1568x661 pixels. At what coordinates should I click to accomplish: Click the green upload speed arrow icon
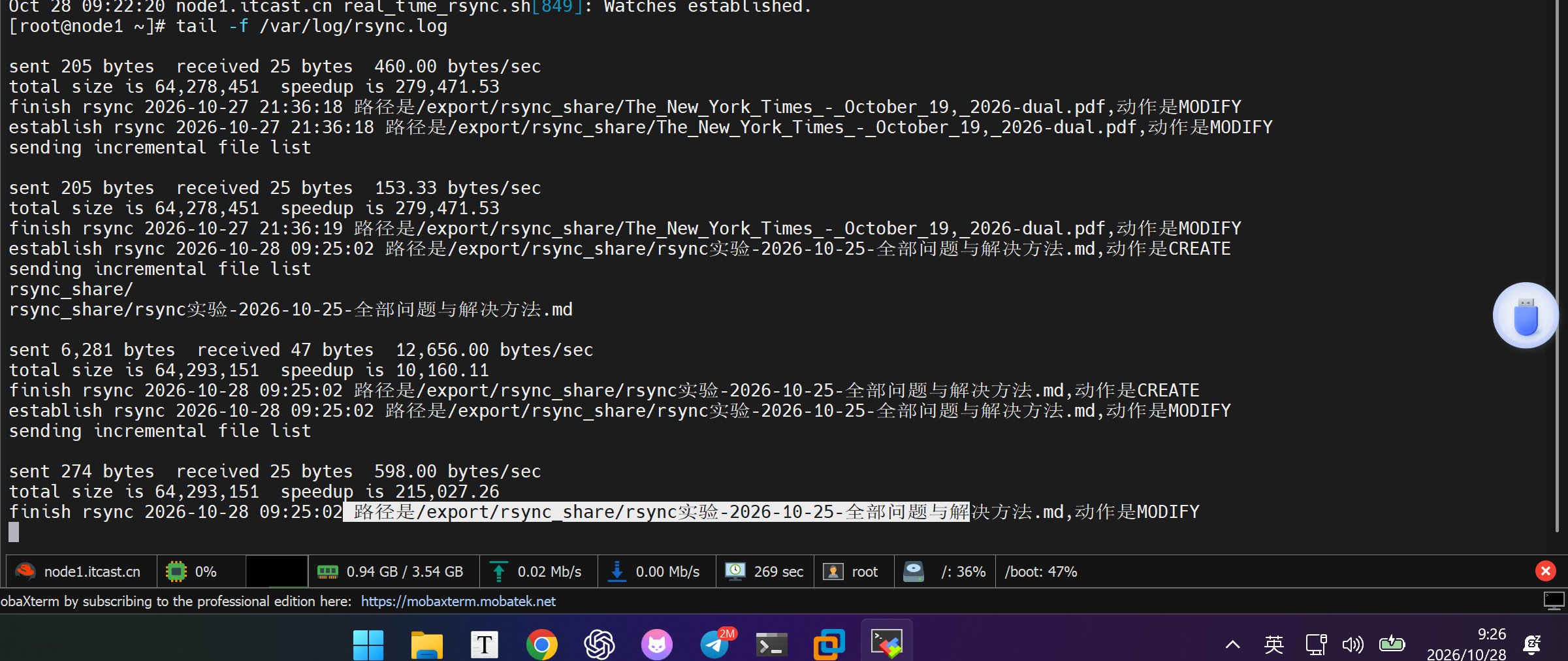[x=499, y=572]
